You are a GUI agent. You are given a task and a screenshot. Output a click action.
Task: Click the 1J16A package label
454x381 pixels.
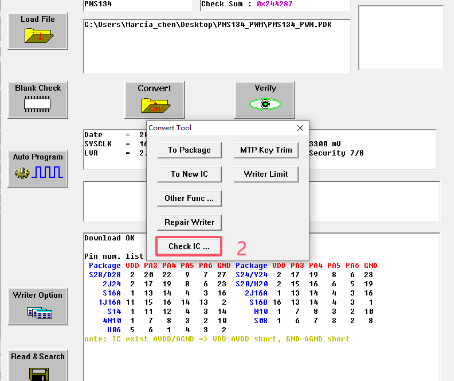(109, 302)
